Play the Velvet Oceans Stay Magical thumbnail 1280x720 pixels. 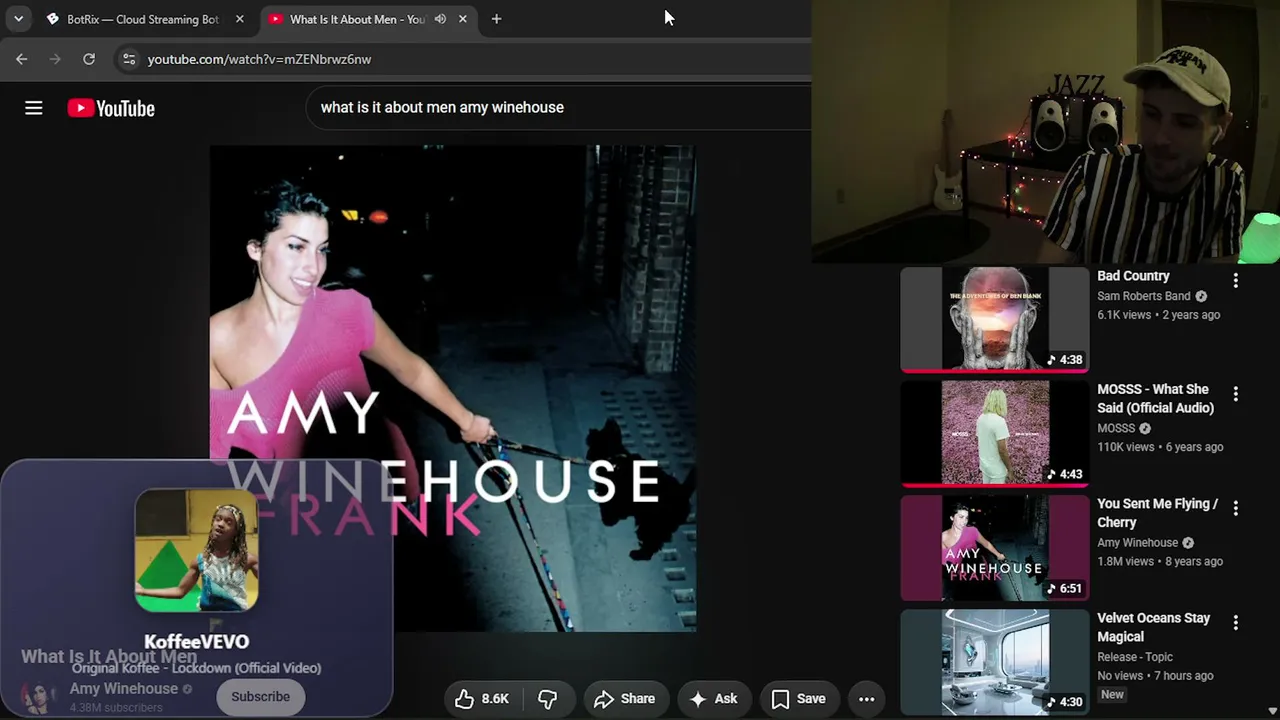tap(995, 662)
